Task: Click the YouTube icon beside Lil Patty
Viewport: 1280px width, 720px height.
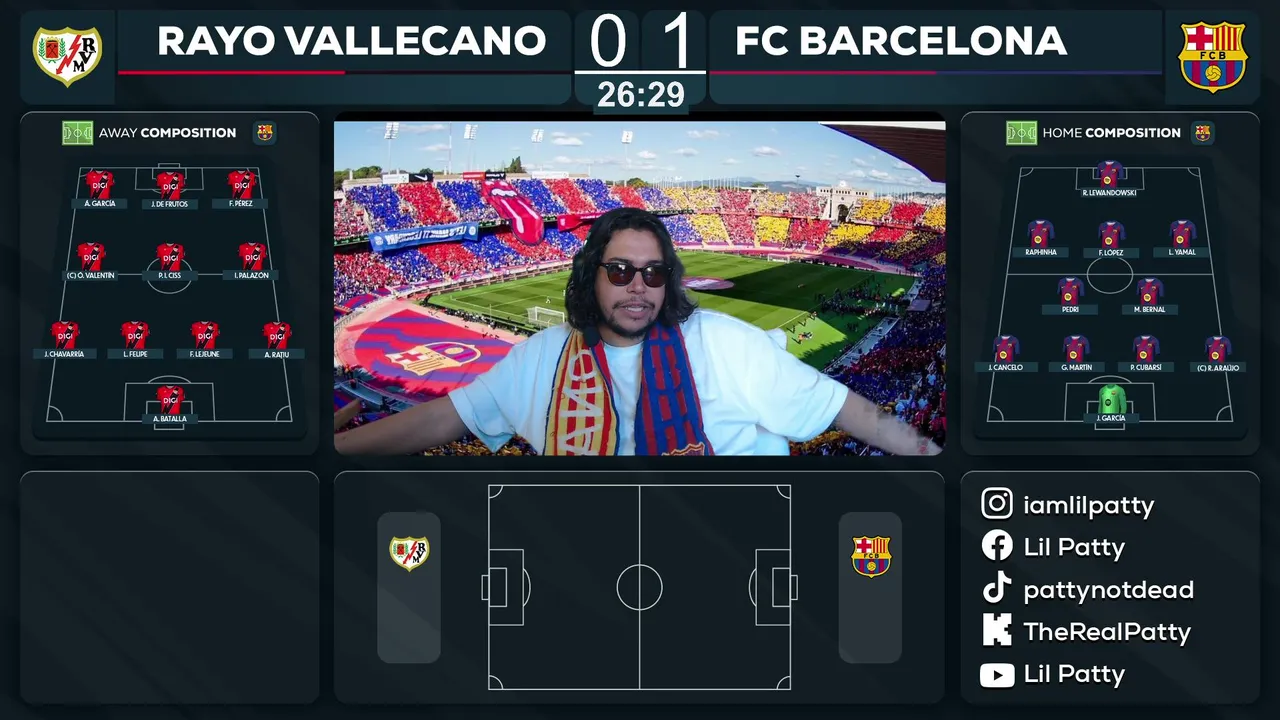Action: [x=997, y=674]
